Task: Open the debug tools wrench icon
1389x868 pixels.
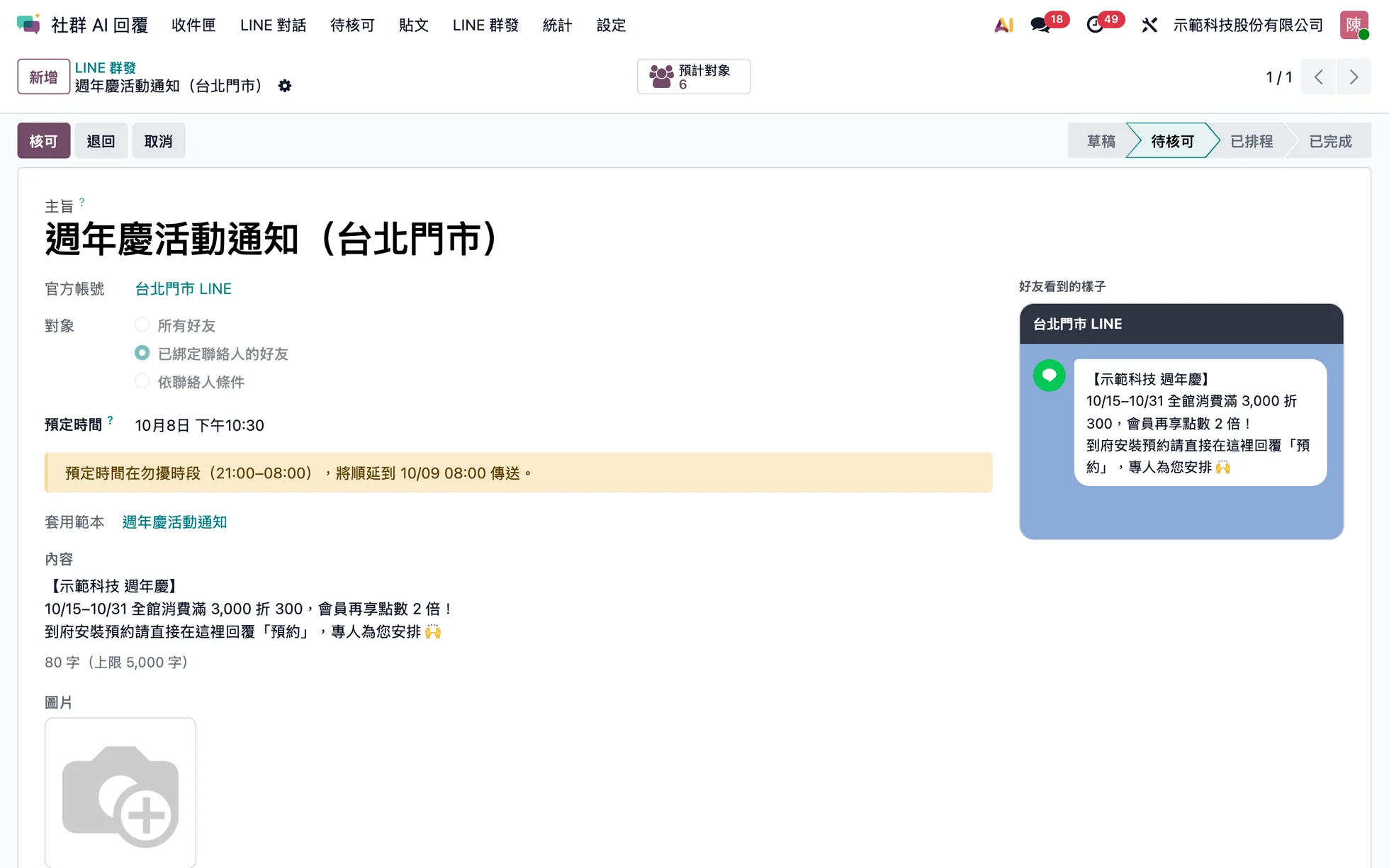Action: [x=1149, y=25]
